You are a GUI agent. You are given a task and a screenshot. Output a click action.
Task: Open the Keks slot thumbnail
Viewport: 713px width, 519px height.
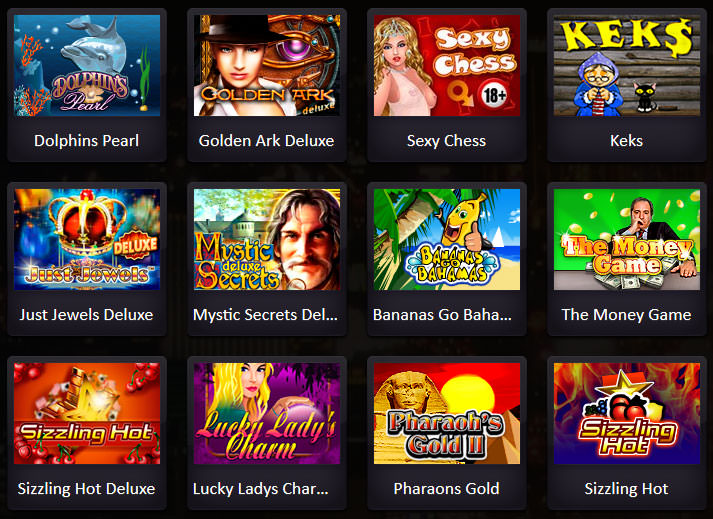627,66
